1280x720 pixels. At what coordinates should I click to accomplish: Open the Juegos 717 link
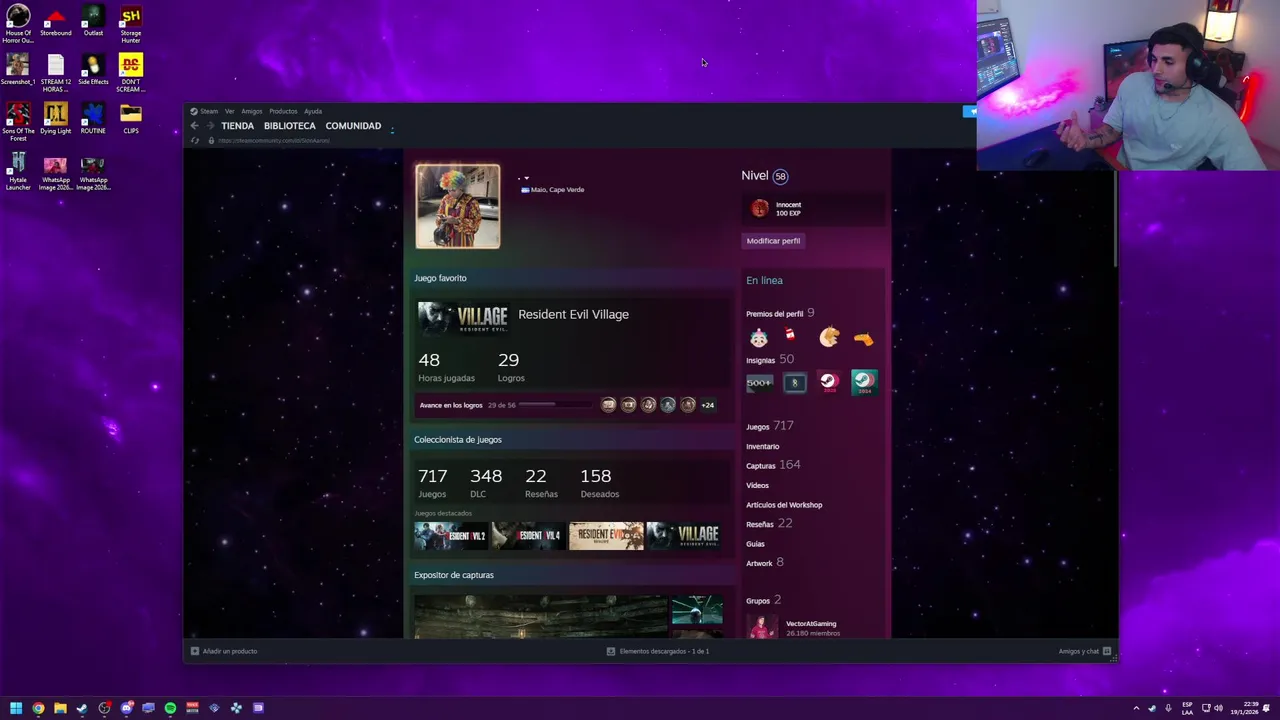pyautogui.click(x=770, y=426)
